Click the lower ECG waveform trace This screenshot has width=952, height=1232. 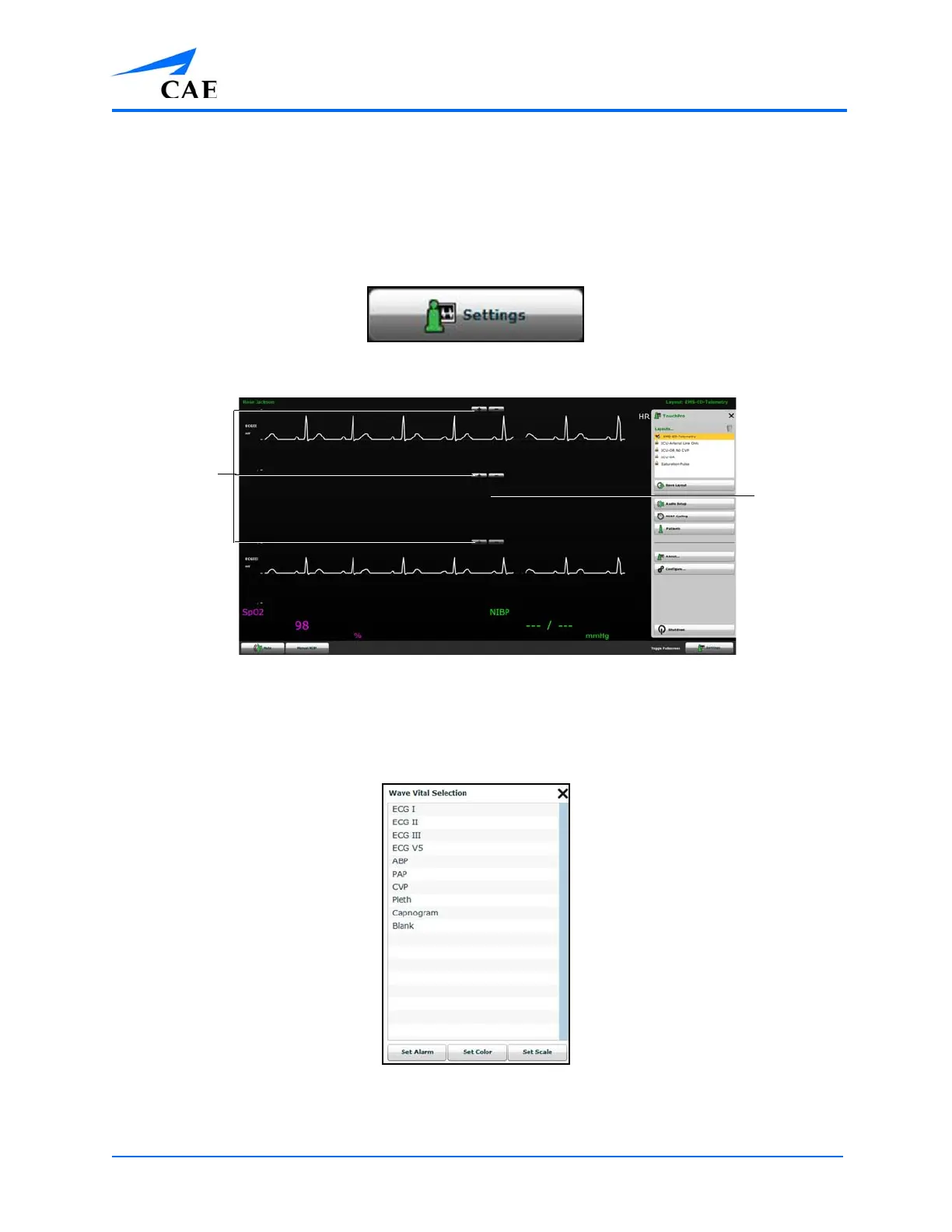pyautogui.click(x=443, y=566)
